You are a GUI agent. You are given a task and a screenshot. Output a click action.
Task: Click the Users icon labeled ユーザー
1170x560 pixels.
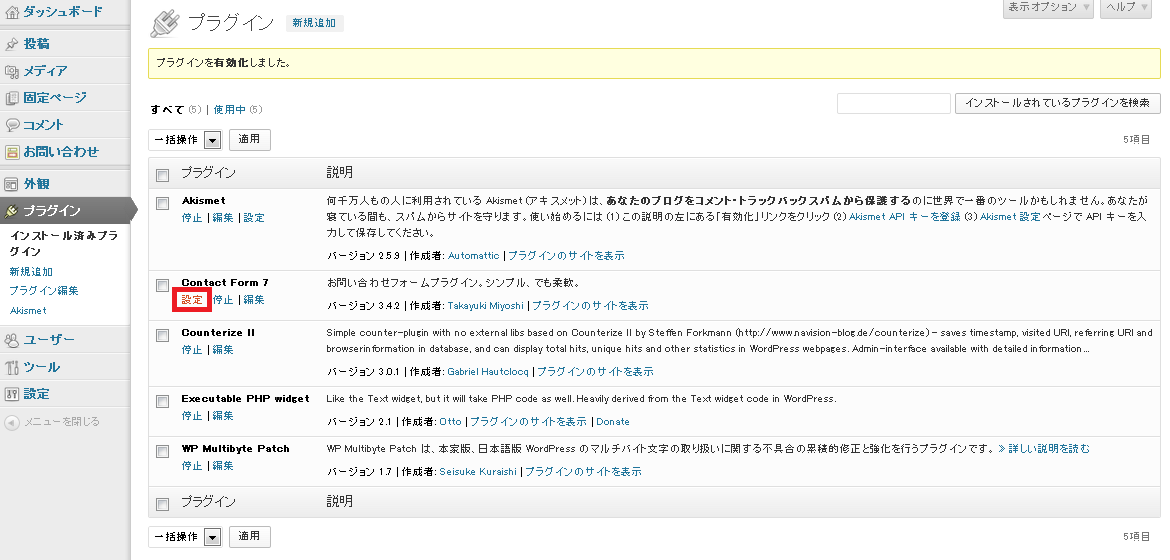(12, 340)
